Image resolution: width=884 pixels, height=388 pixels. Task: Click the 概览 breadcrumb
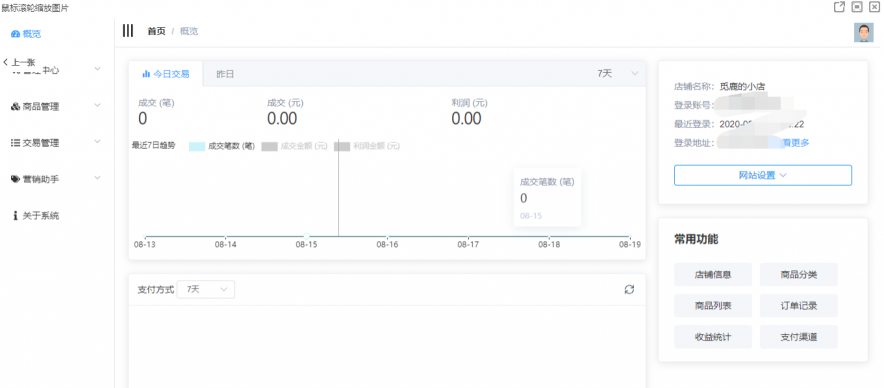pyautogui.click(x=189, y=32)
